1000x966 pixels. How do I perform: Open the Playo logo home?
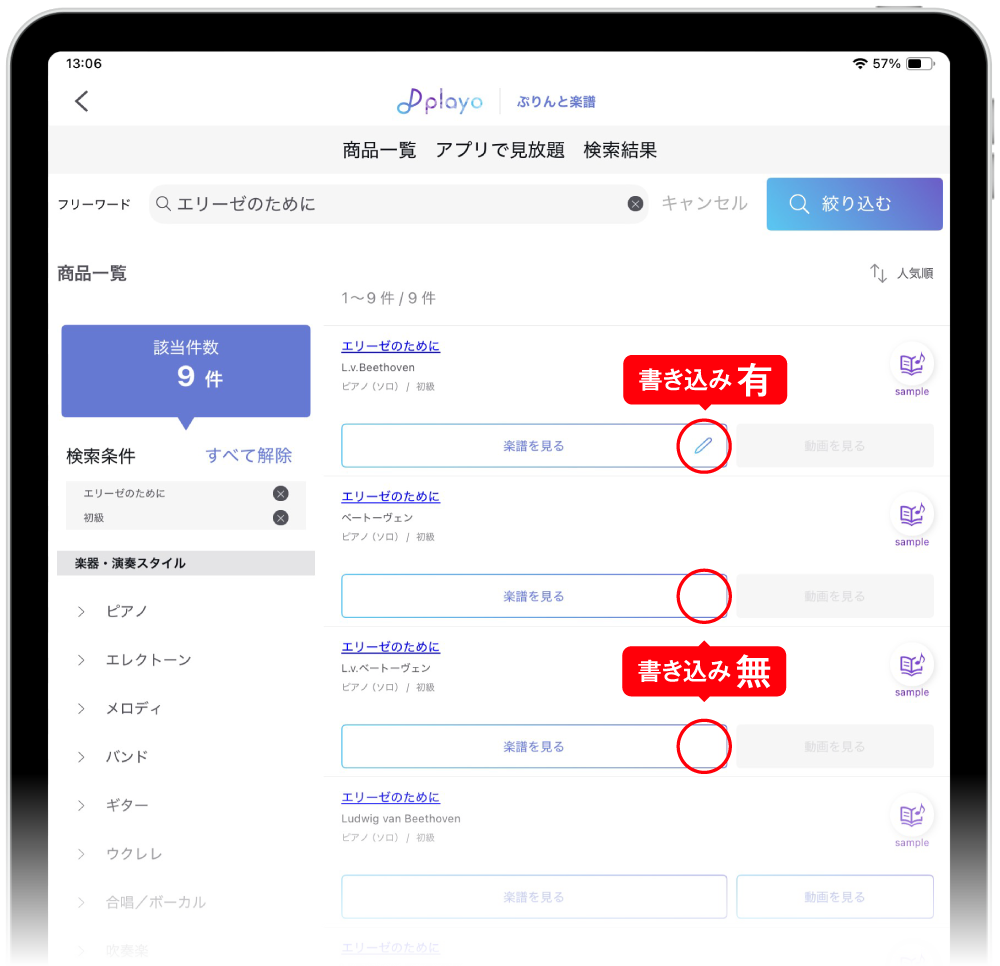(x=439, y=101)
